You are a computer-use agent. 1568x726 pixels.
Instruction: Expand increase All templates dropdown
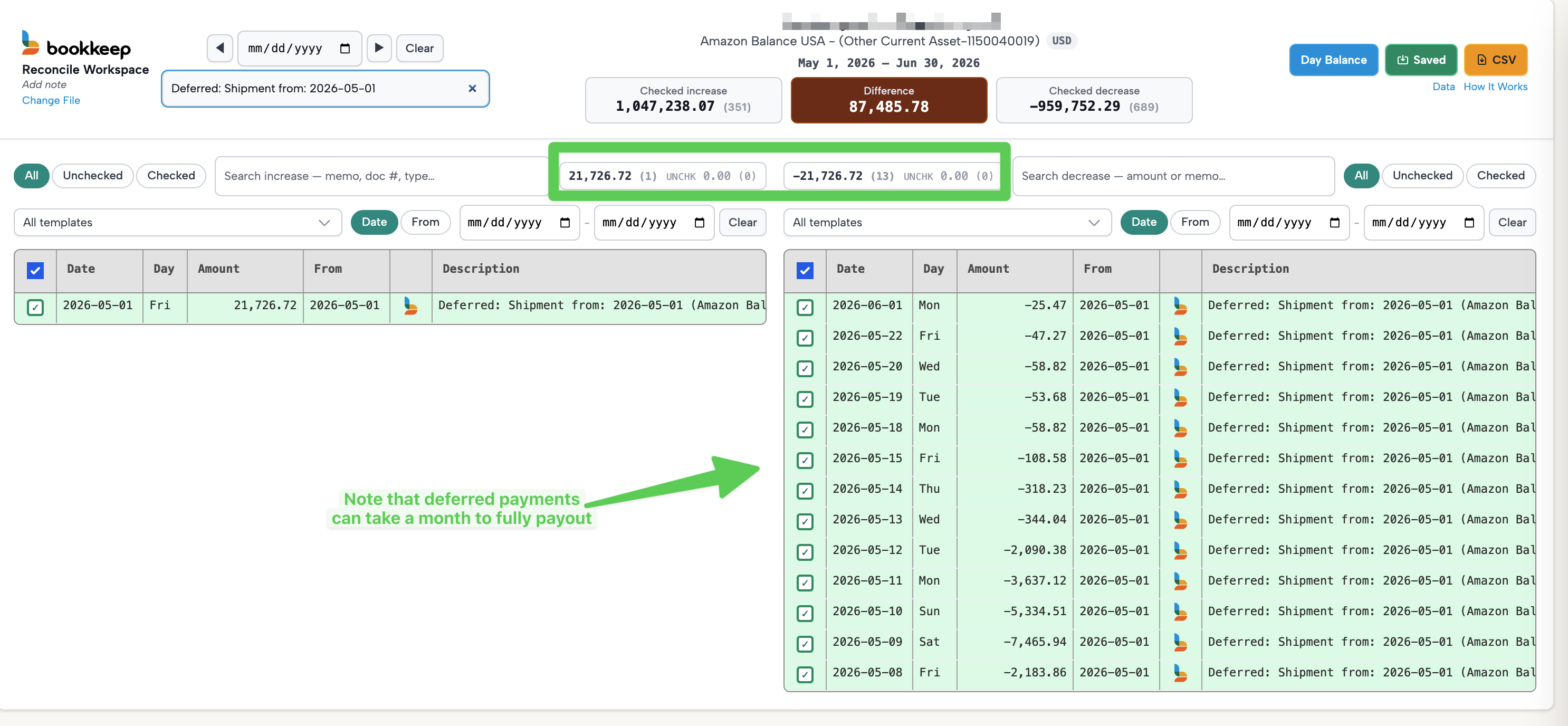tap(178, 223)
